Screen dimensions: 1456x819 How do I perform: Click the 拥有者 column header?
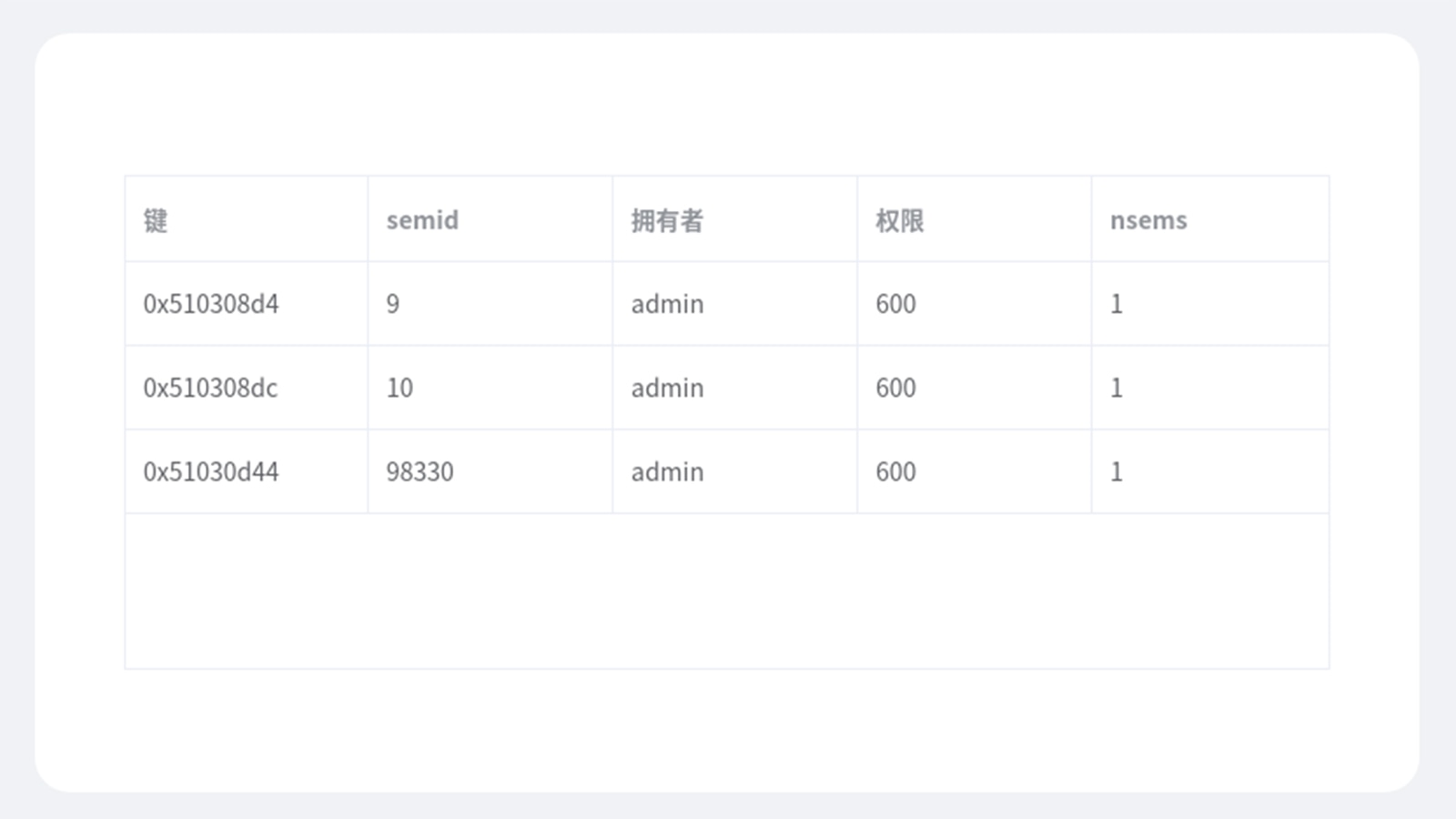(x=667, y=220)
